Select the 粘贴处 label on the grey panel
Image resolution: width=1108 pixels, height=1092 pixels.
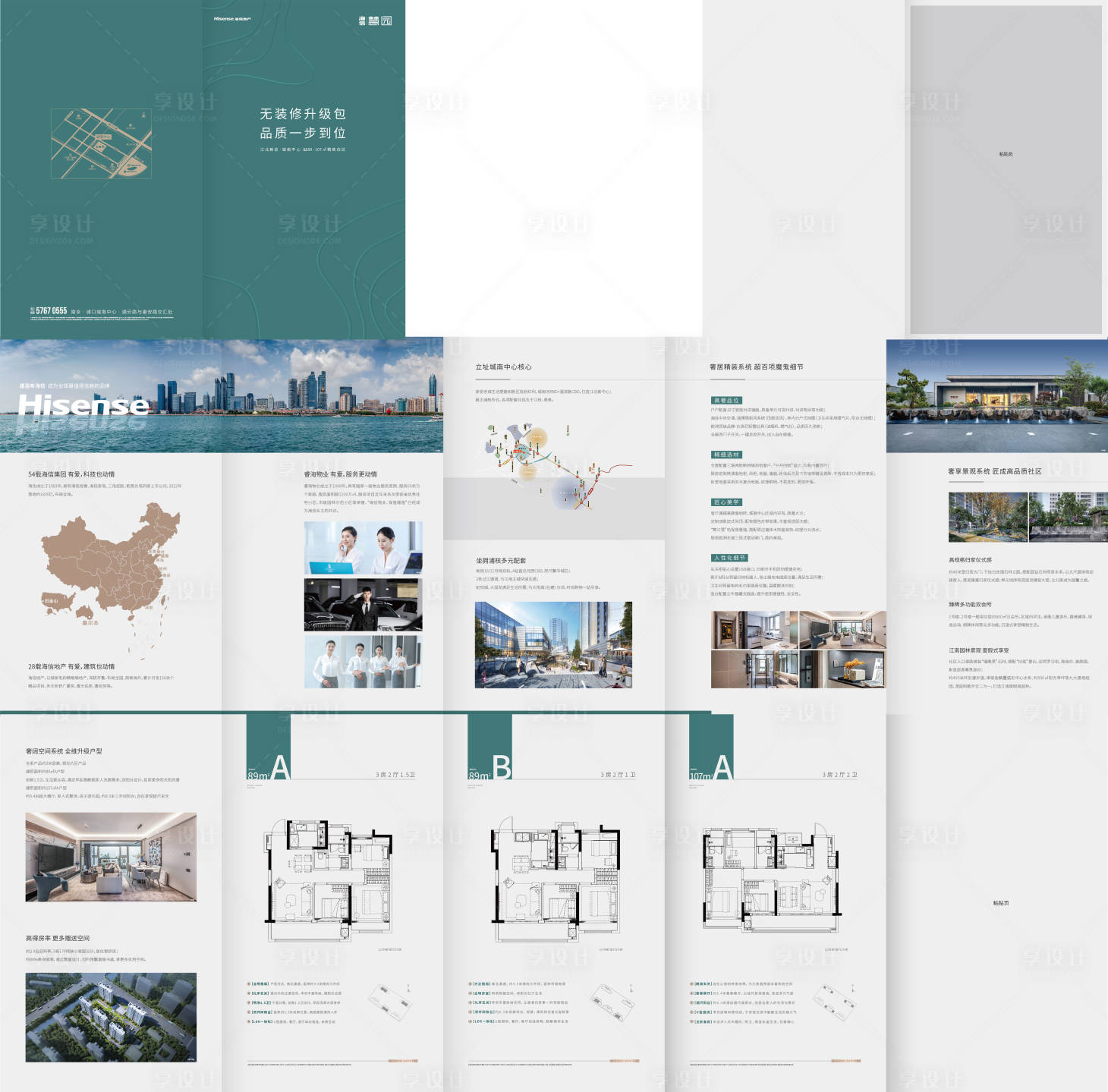tap(1006, 154)
